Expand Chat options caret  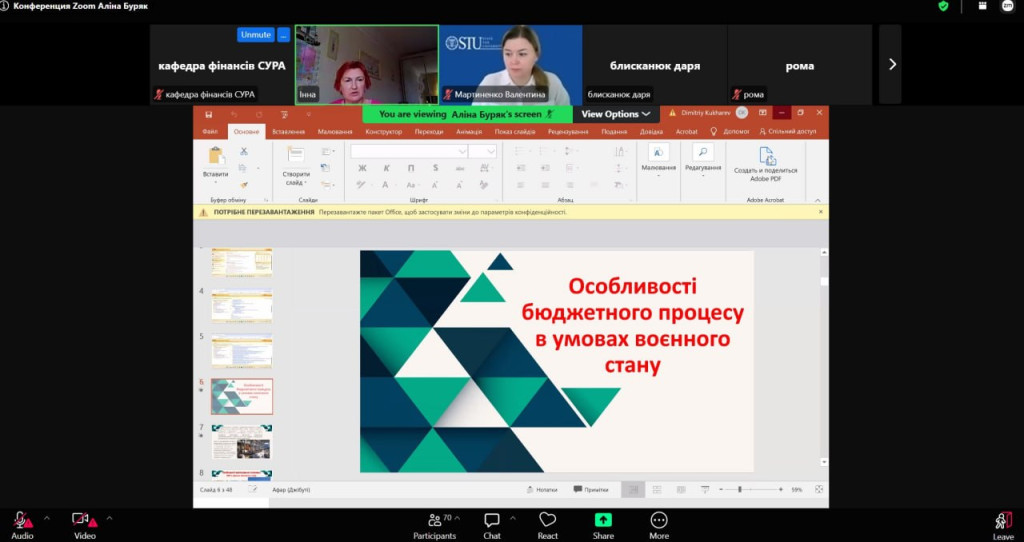[512, 518]
